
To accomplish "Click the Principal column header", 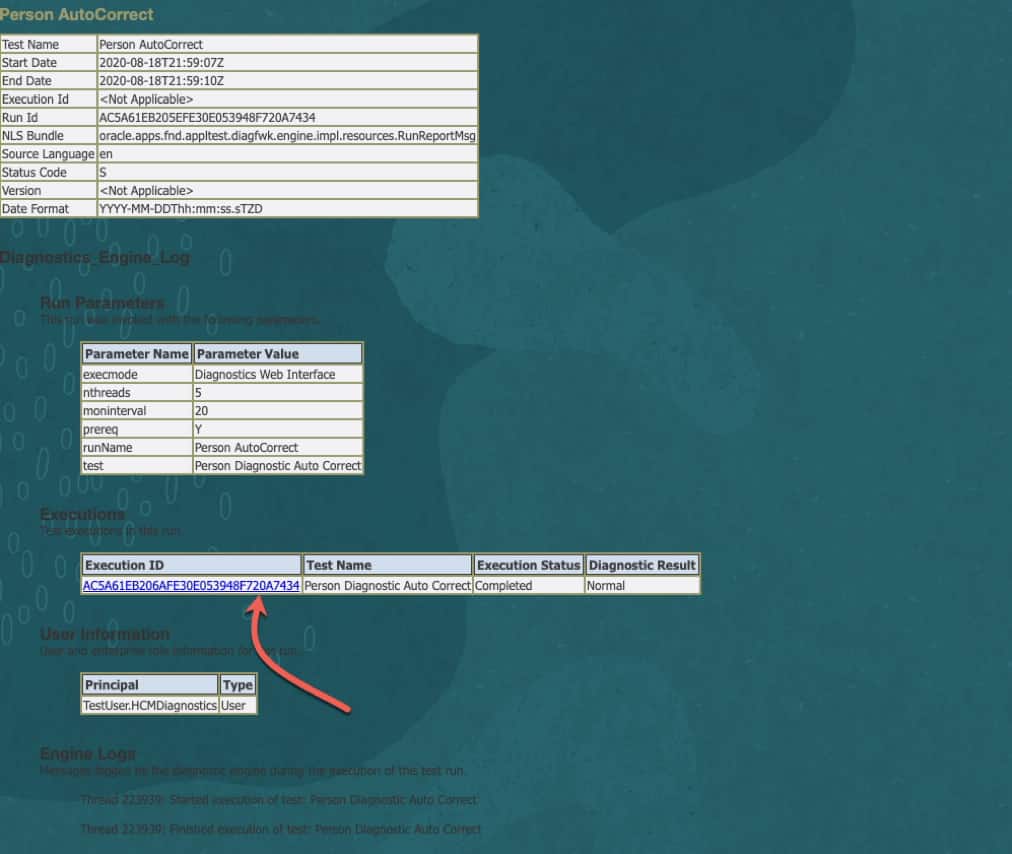I will (x=150, y=685).
